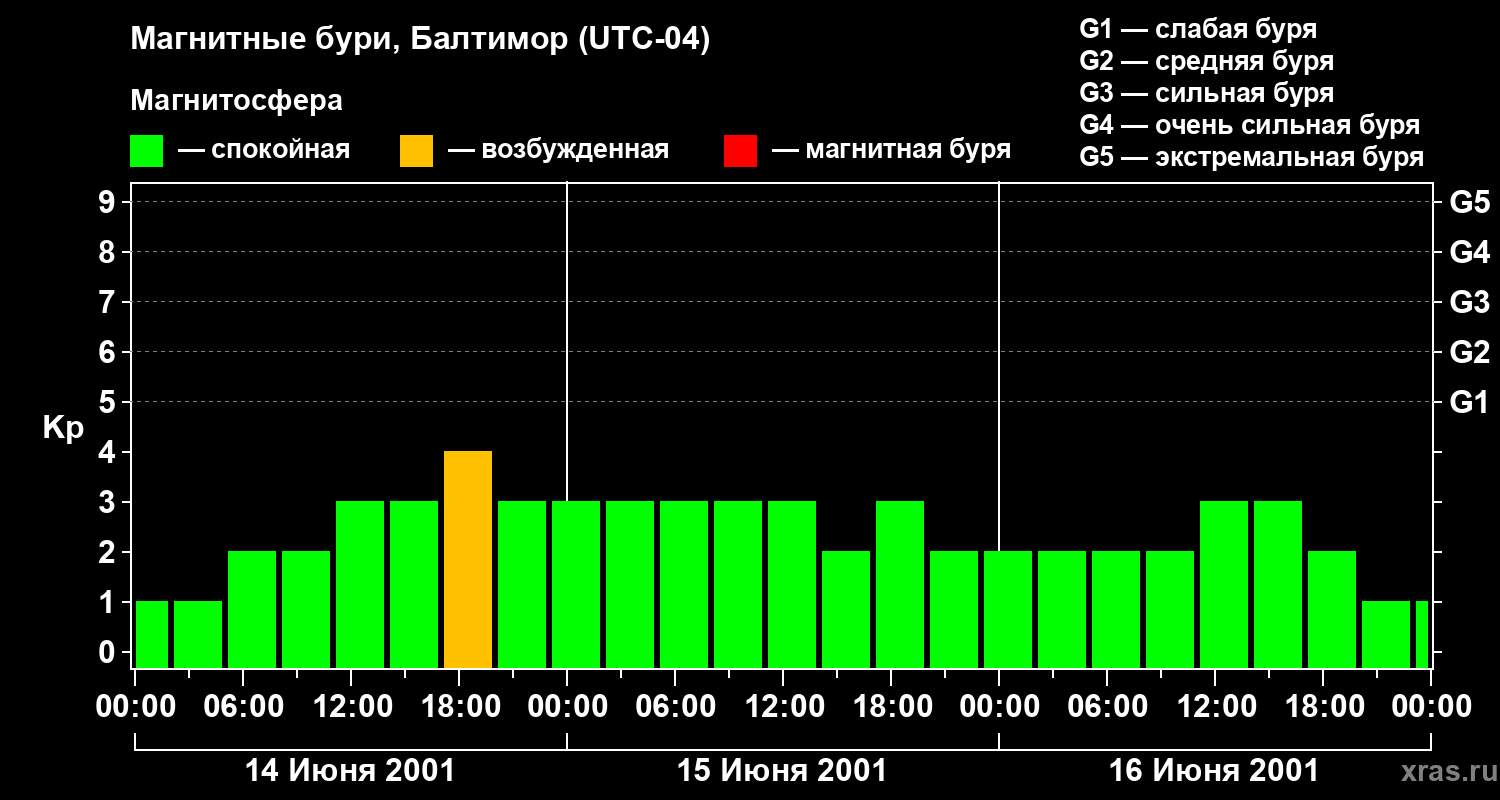Image resolution: width=1500 pixels, height=800 pixels.
Task: Select the first green bar on 14 June
Action: 152,634
